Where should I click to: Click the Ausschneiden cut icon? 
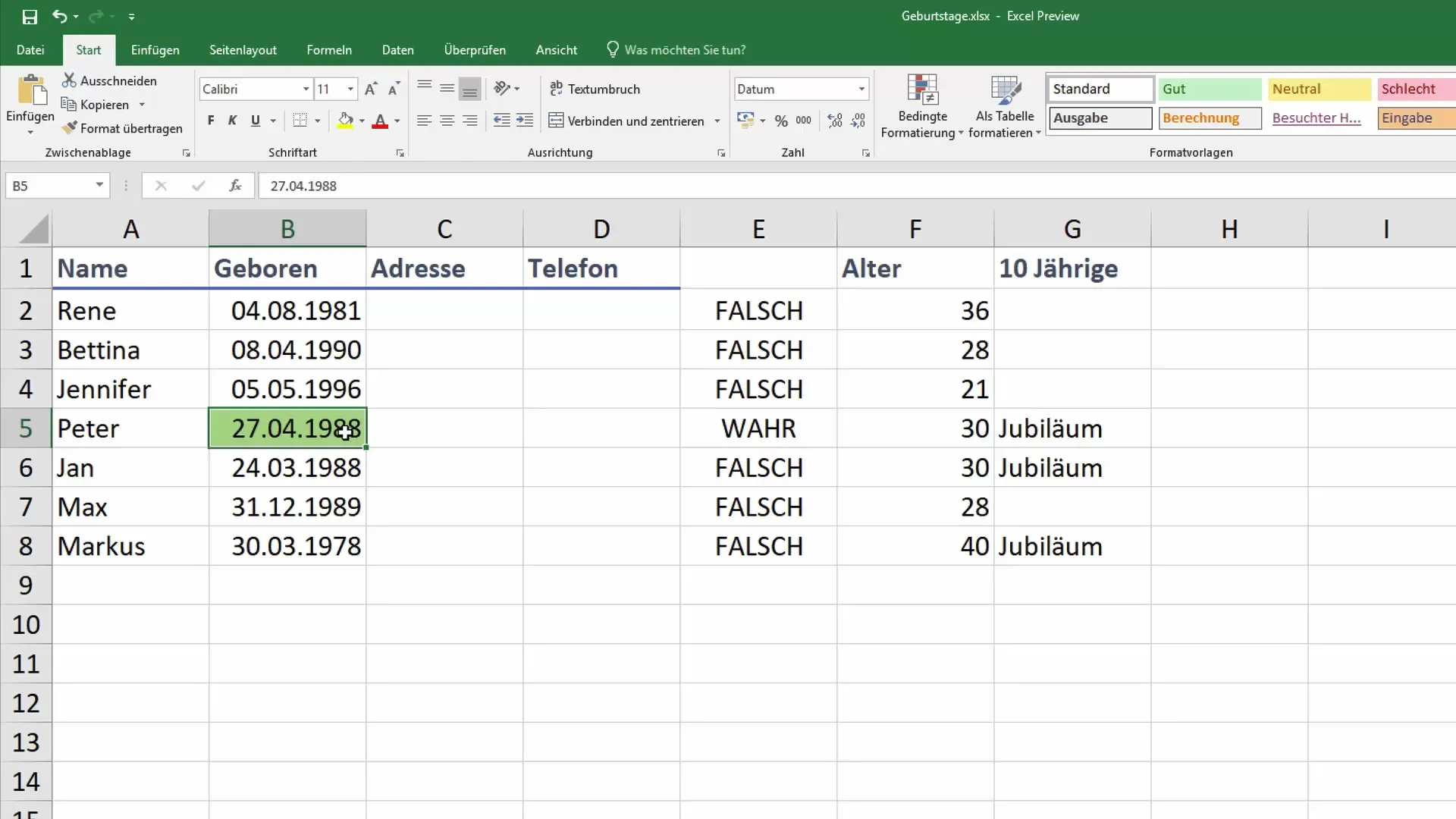pos(68,80)
